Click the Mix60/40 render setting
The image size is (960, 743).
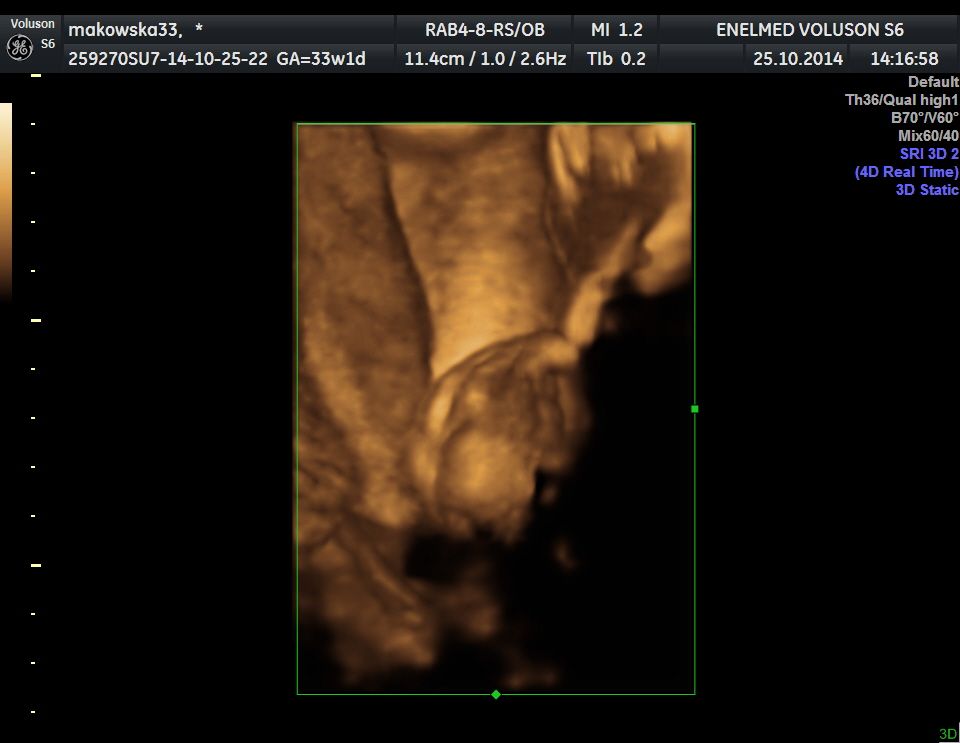tap(928, 136)
